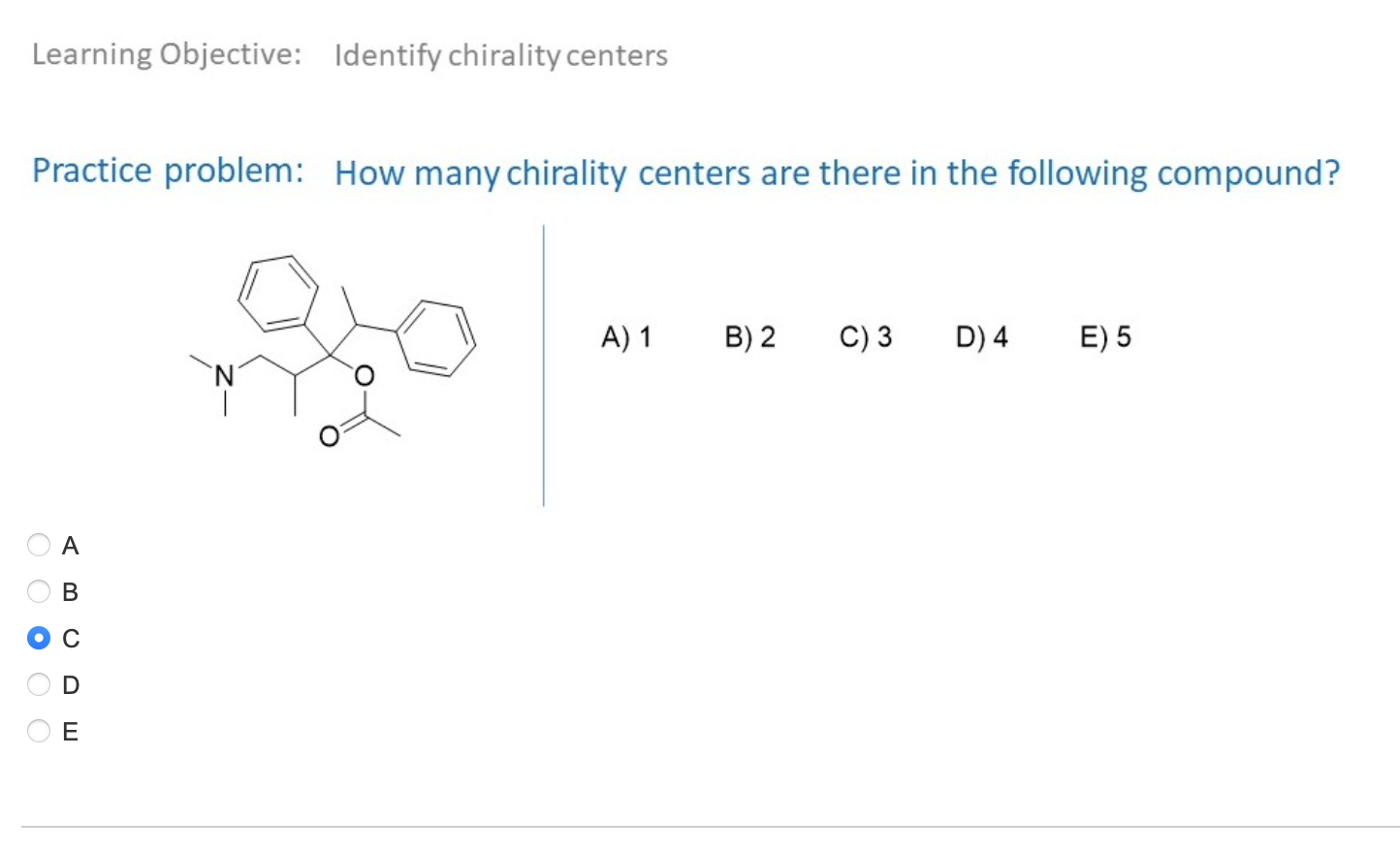Select radio button D
The width and height of the screenshot is (1400, 851).
[x=39, y=684]
